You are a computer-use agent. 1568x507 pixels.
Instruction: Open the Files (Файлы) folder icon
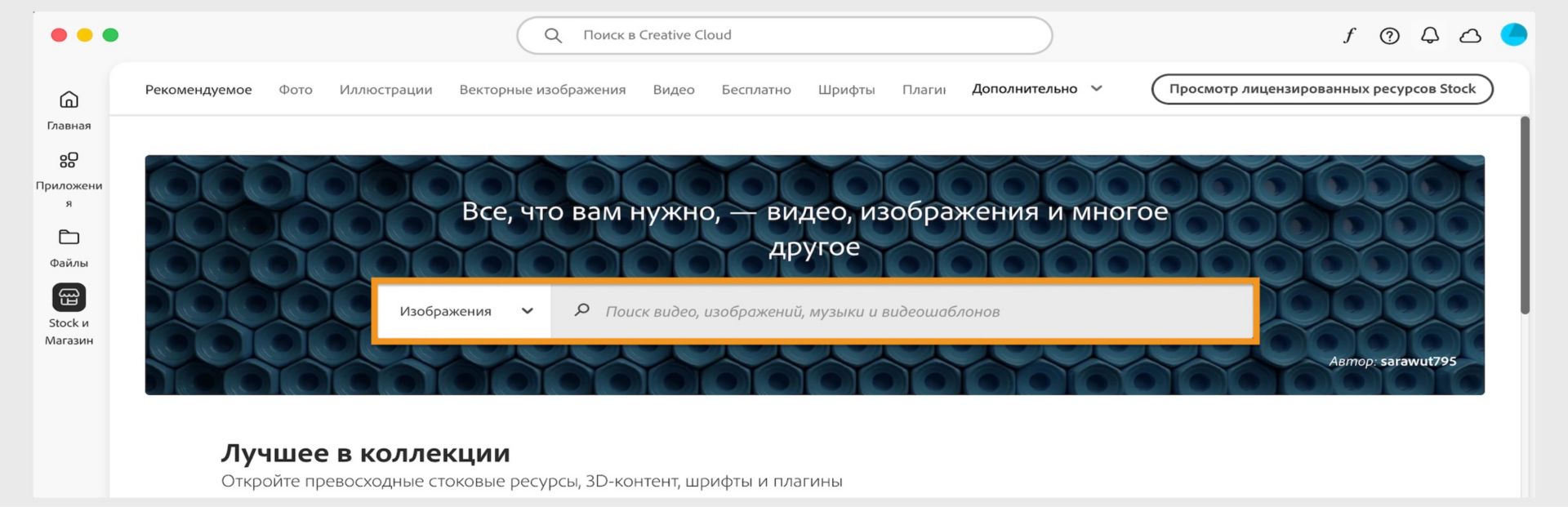pos(69,237)
